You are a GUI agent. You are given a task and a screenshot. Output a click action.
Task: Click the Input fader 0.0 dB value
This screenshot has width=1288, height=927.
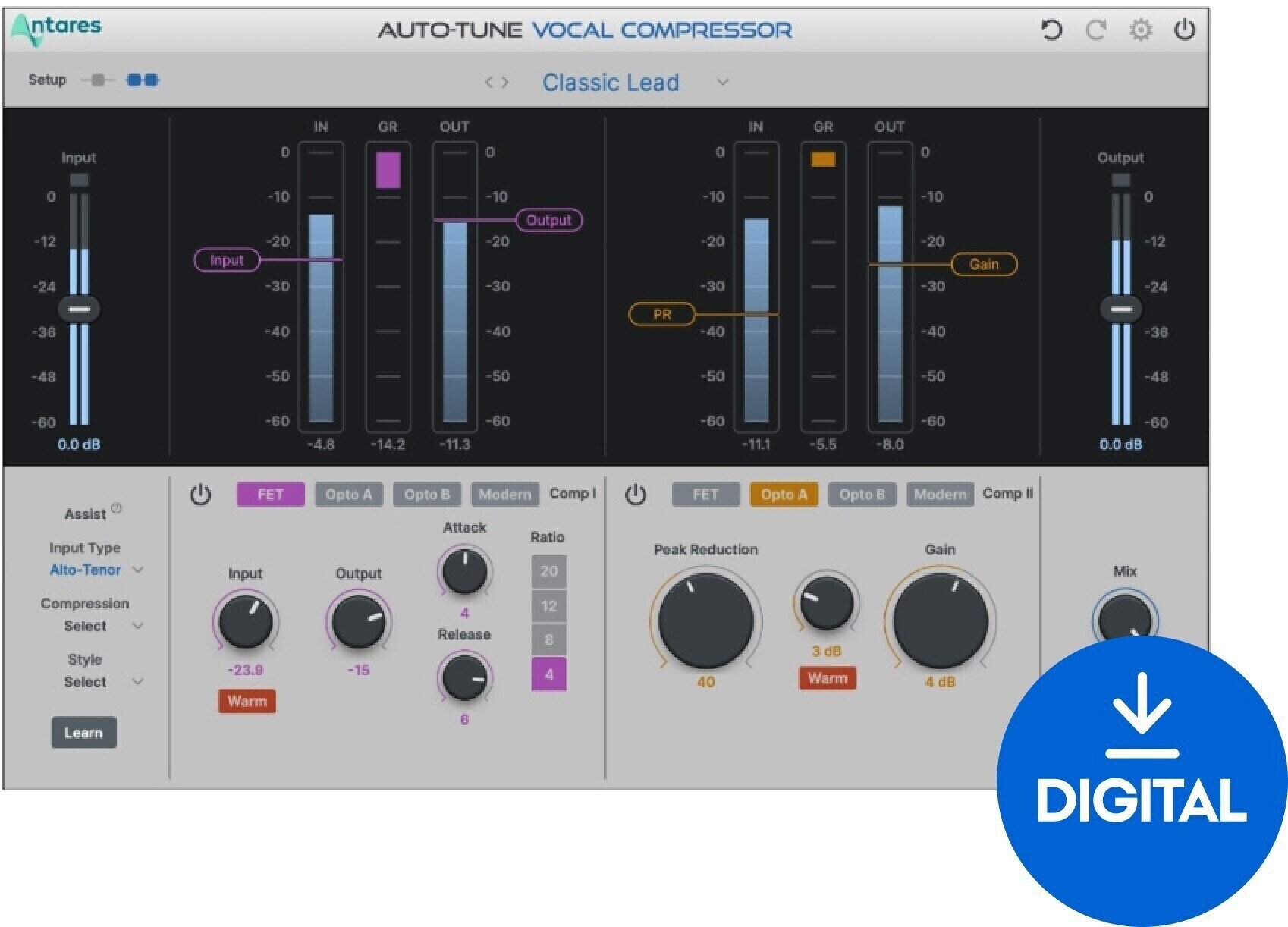(79, 445)
